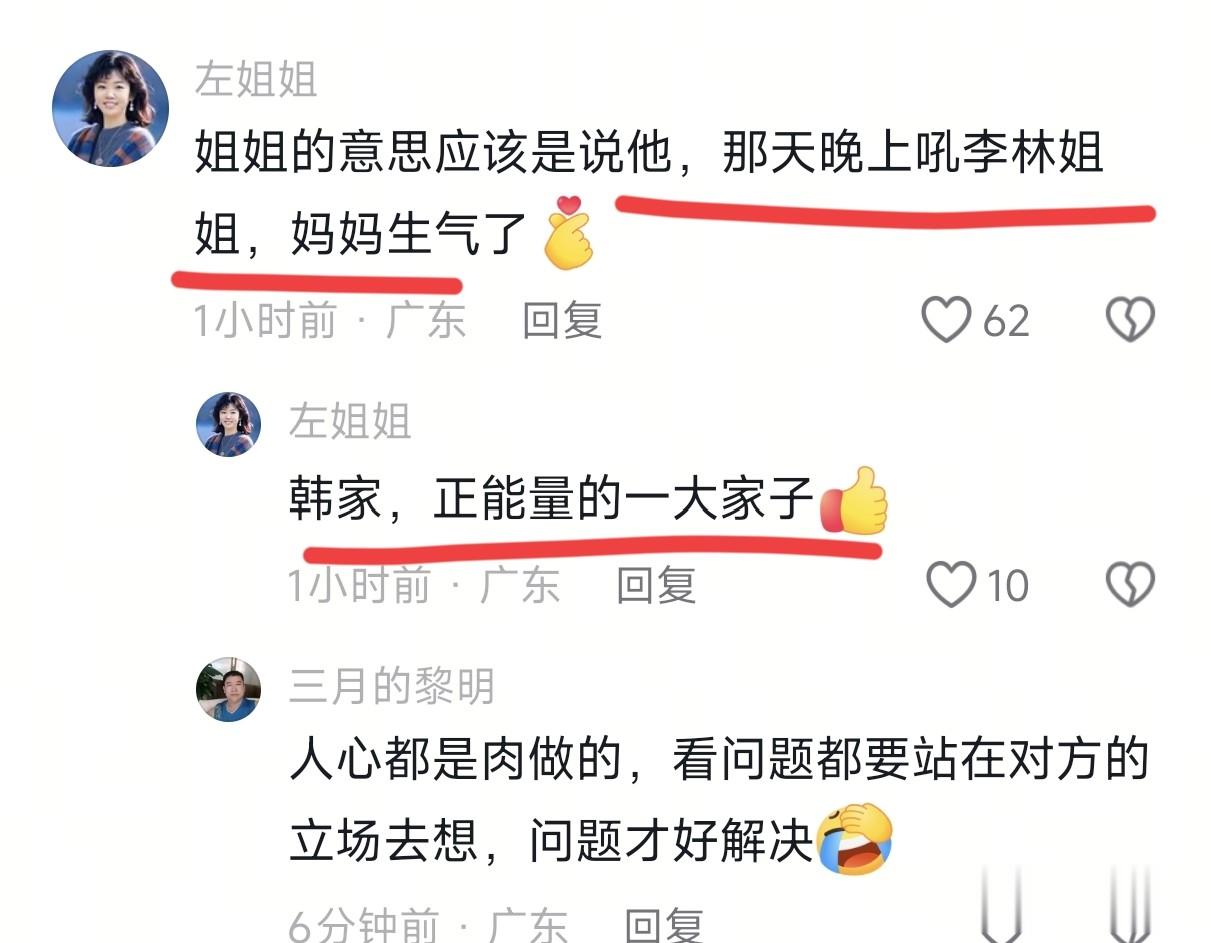This screenshot has height=943, width=1211.
Task: Reply to the 韩家 正能量 comment
Action: coord(655,584)
